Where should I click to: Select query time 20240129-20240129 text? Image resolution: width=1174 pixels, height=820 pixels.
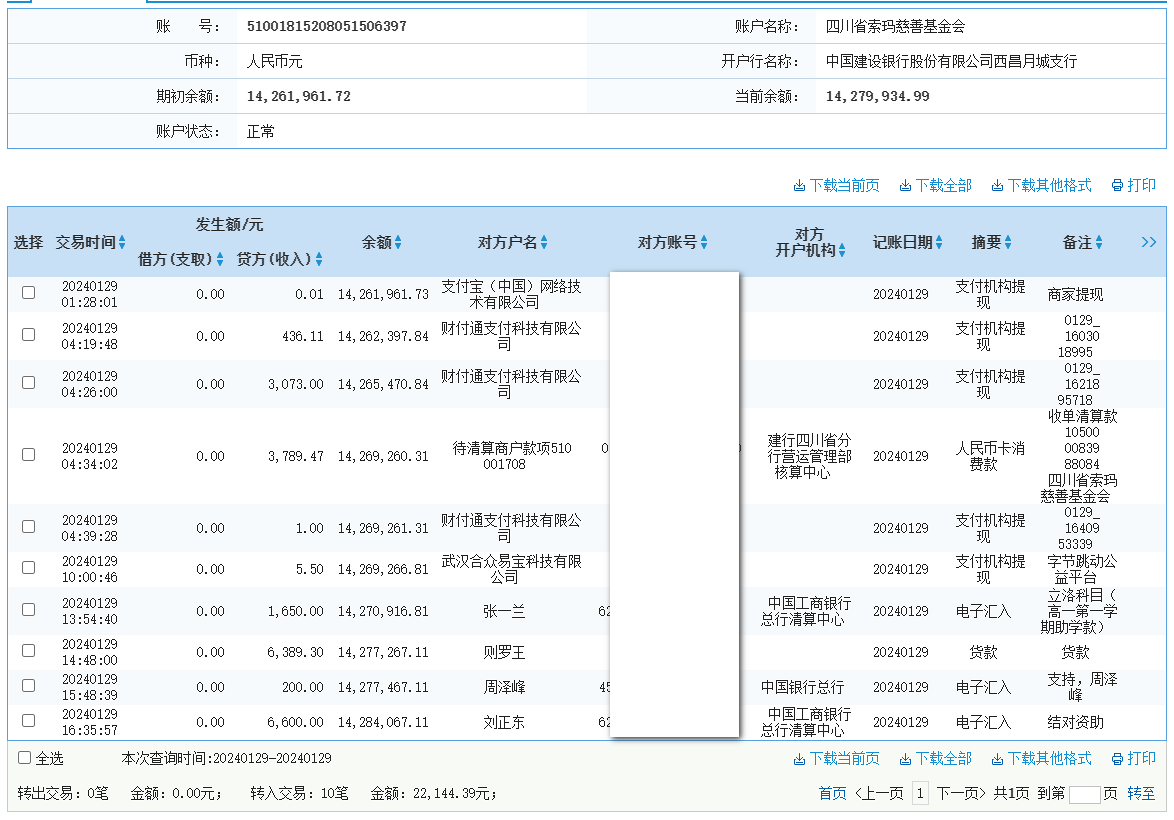tap(273, 759)
